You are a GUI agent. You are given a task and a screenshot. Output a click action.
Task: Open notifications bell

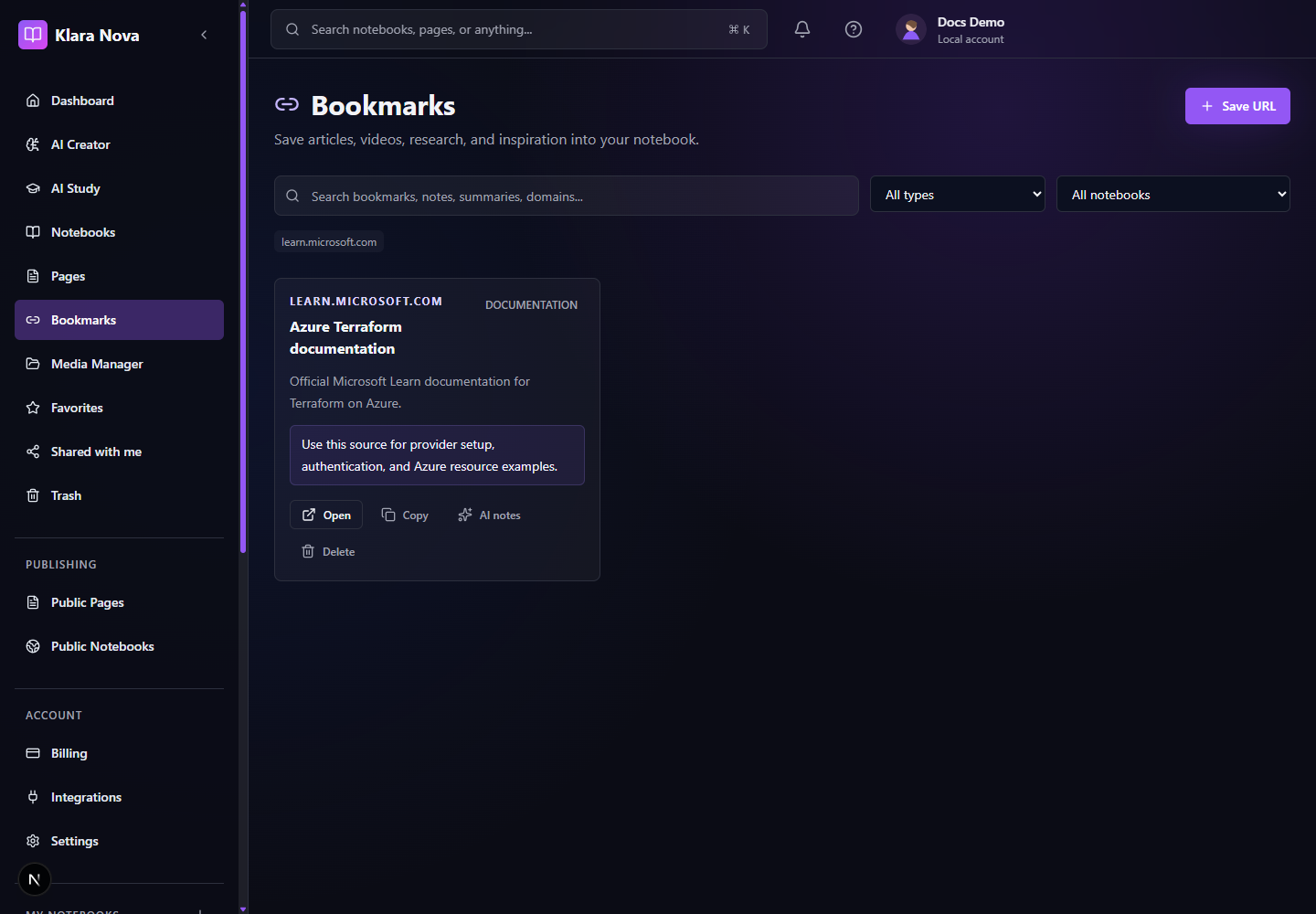pos(802,29)
